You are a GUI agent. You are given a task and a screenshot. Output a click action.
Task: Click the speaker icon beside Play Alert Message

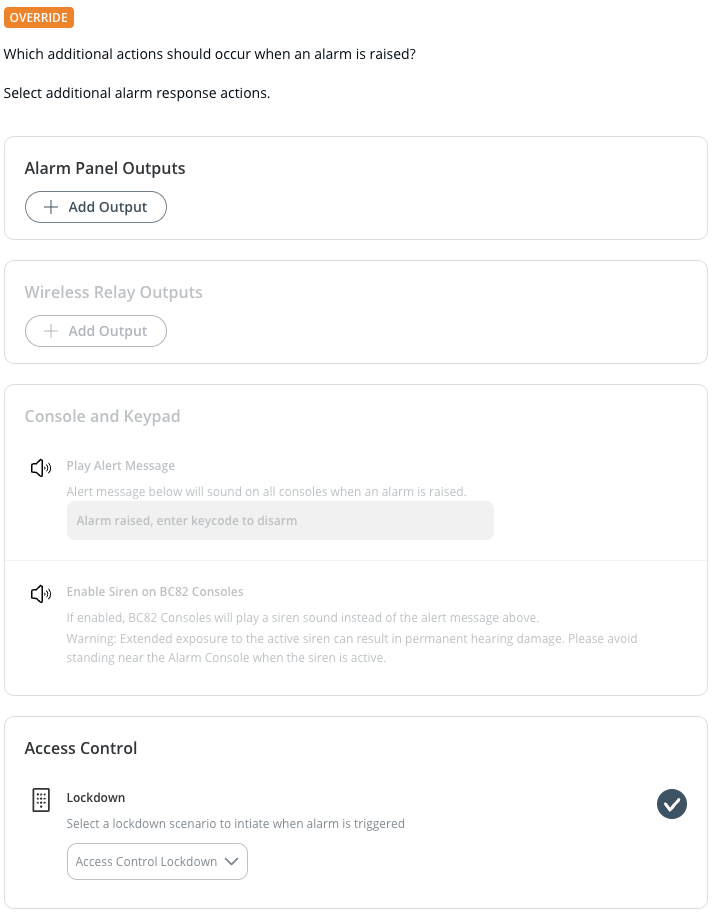tap(40, 467)
